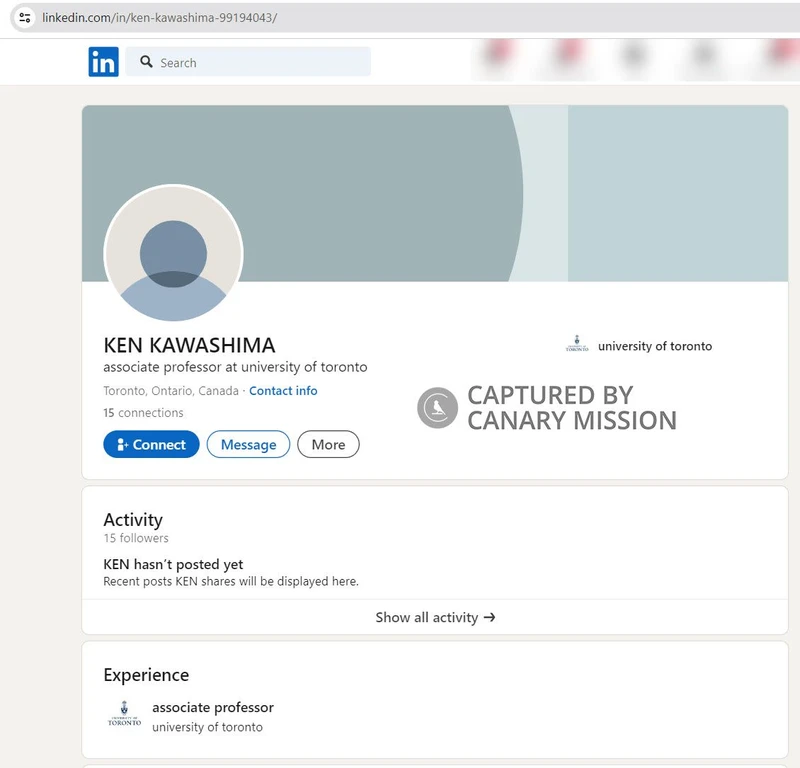
Task: Open university of toronto link in profile header
Action: pos(655,346)
